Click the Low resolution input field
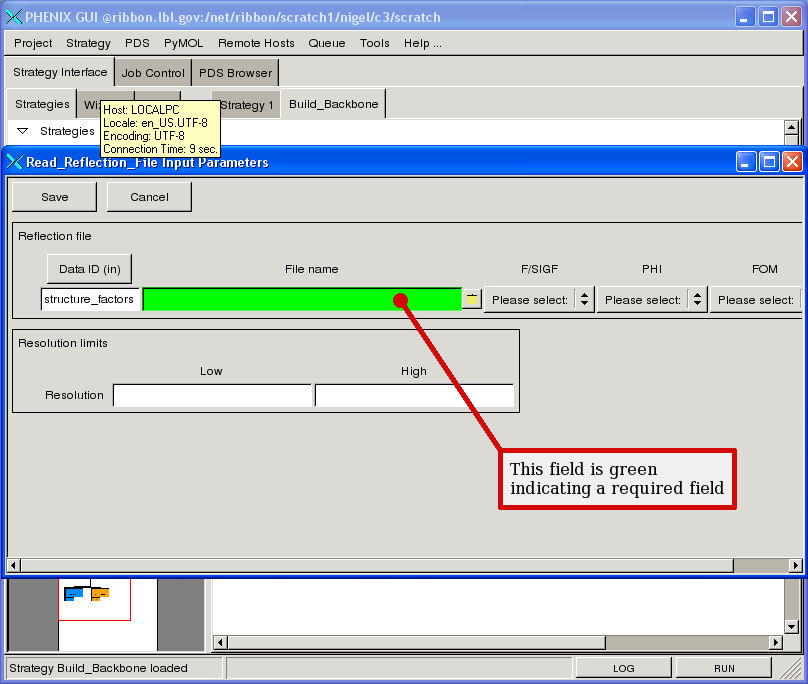The image size is (808, 684). [212, 395]
